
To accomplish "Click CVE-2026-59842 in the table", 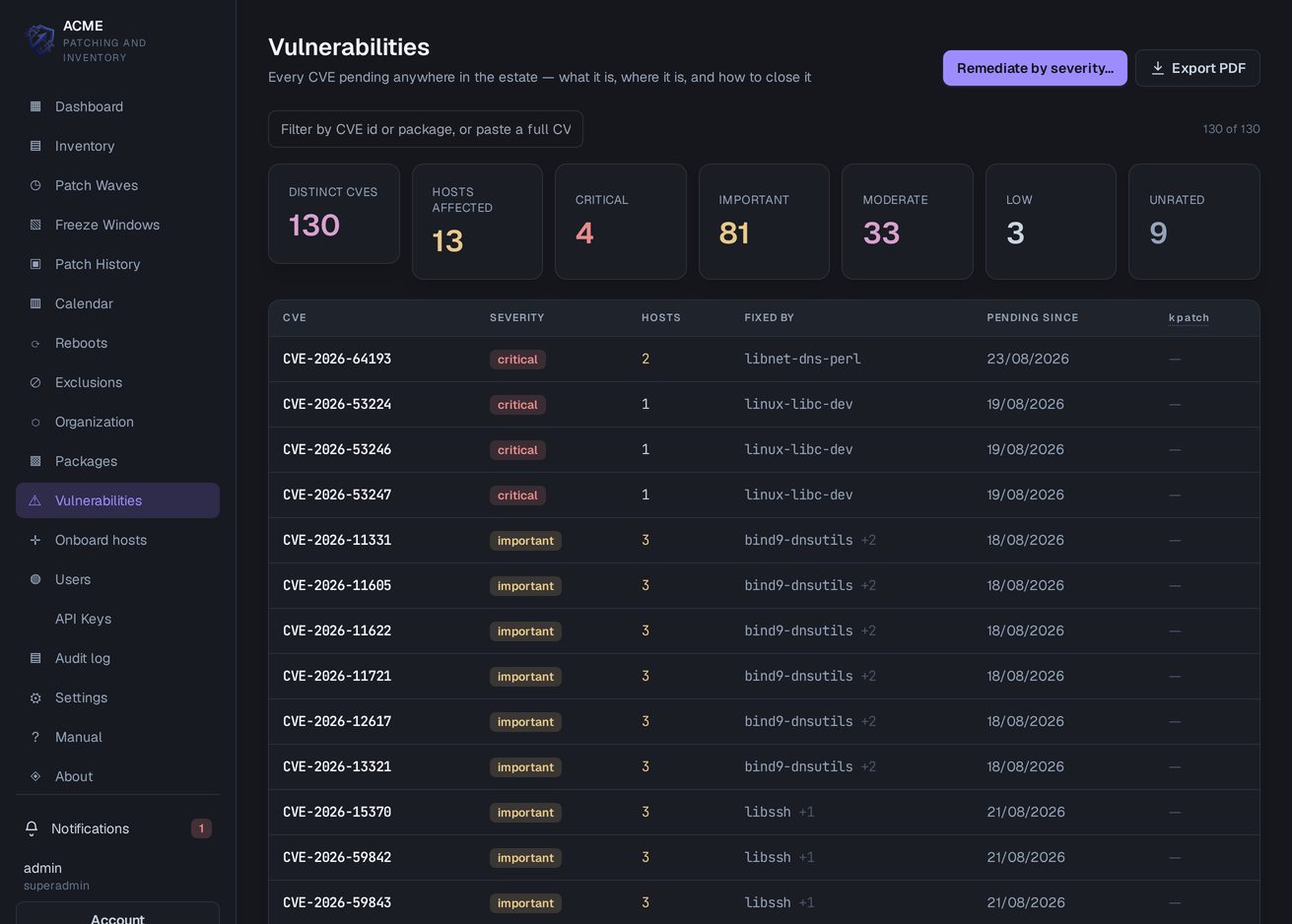I will pos(337,857).
